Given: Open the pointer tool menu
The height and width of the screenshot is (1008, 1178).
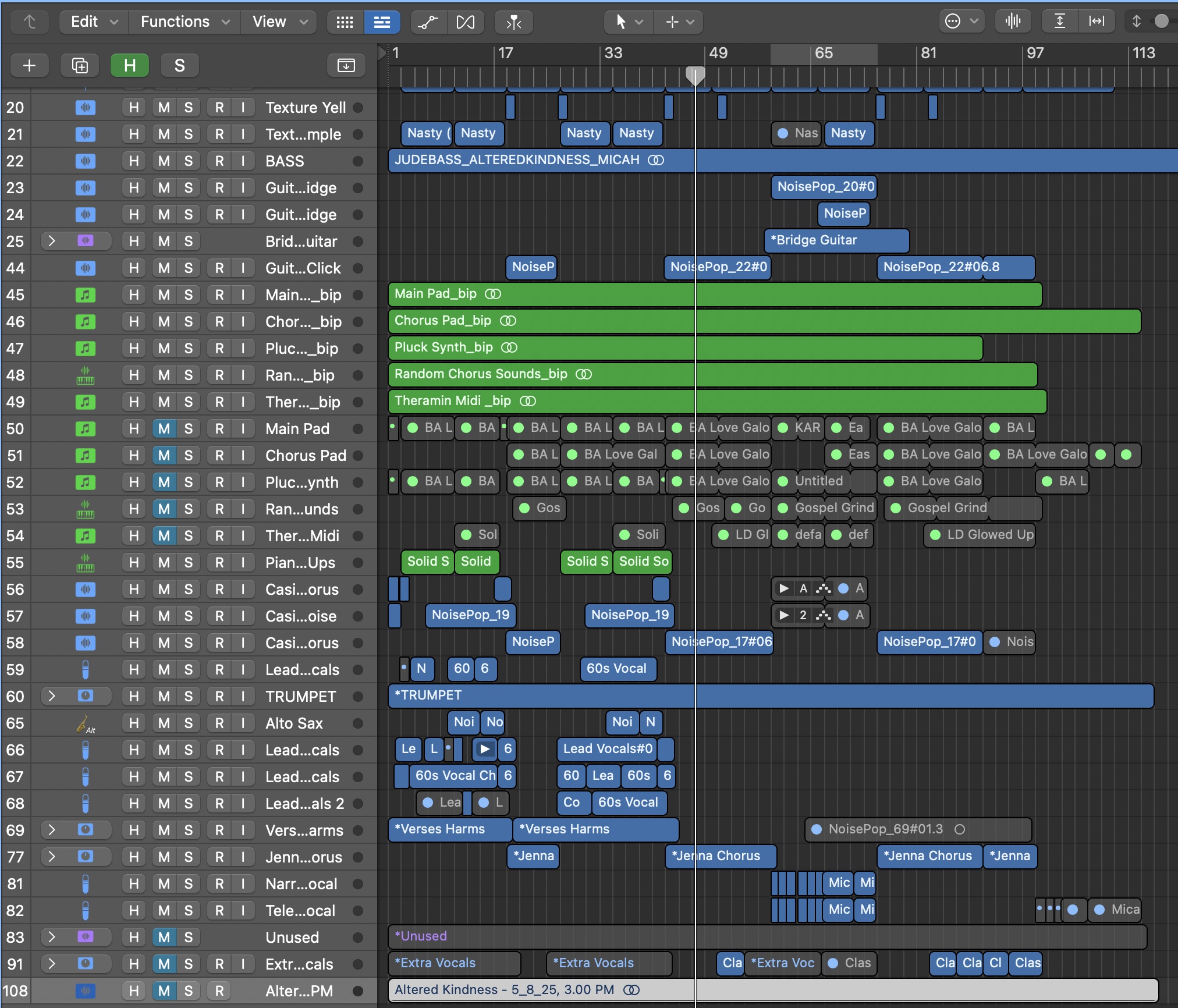Looking at the screenshot, I should tap(629, 22).
